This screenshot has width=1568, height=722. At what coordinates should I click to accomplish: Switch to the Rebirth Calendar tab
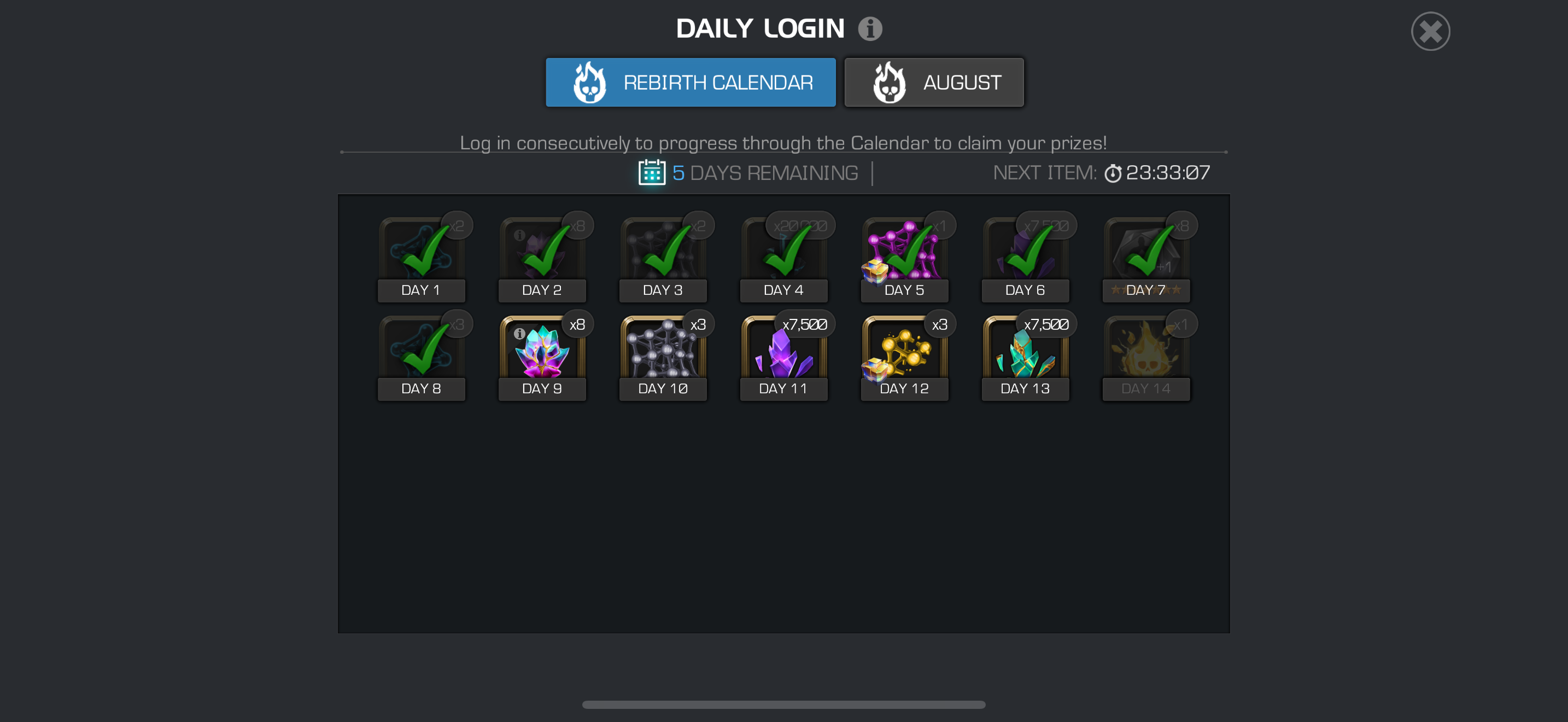[691, 82]
